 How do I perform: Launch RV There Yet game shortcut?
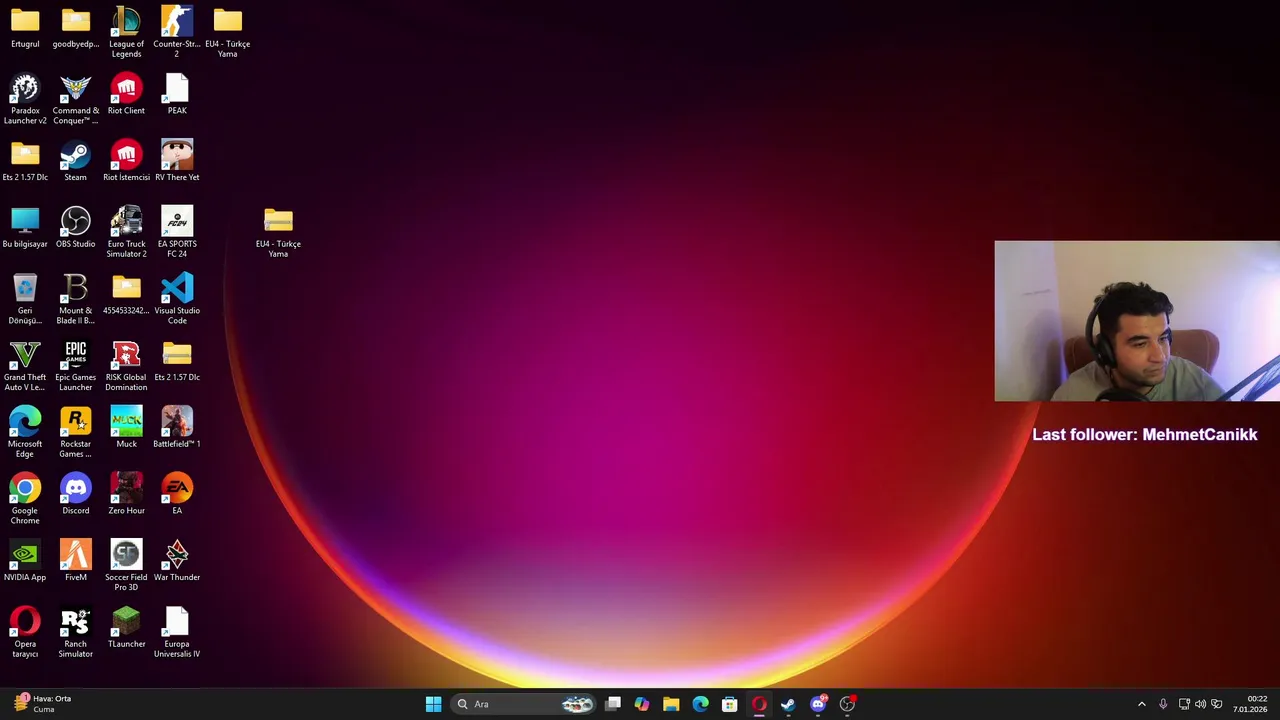(177, 162)
